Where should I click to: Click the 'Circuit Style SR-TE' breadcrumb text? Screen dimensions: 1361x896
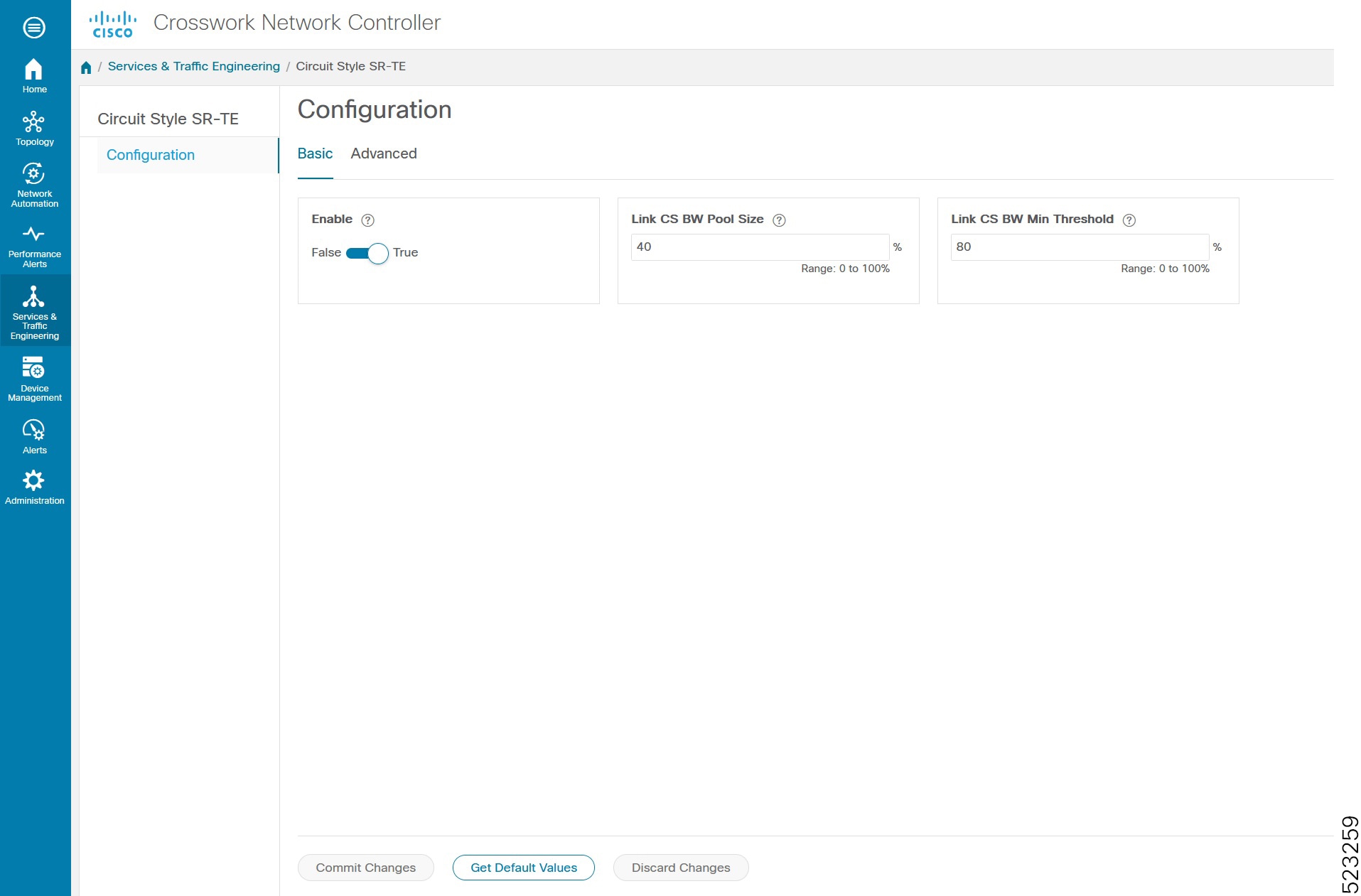(x=350, y=66)
